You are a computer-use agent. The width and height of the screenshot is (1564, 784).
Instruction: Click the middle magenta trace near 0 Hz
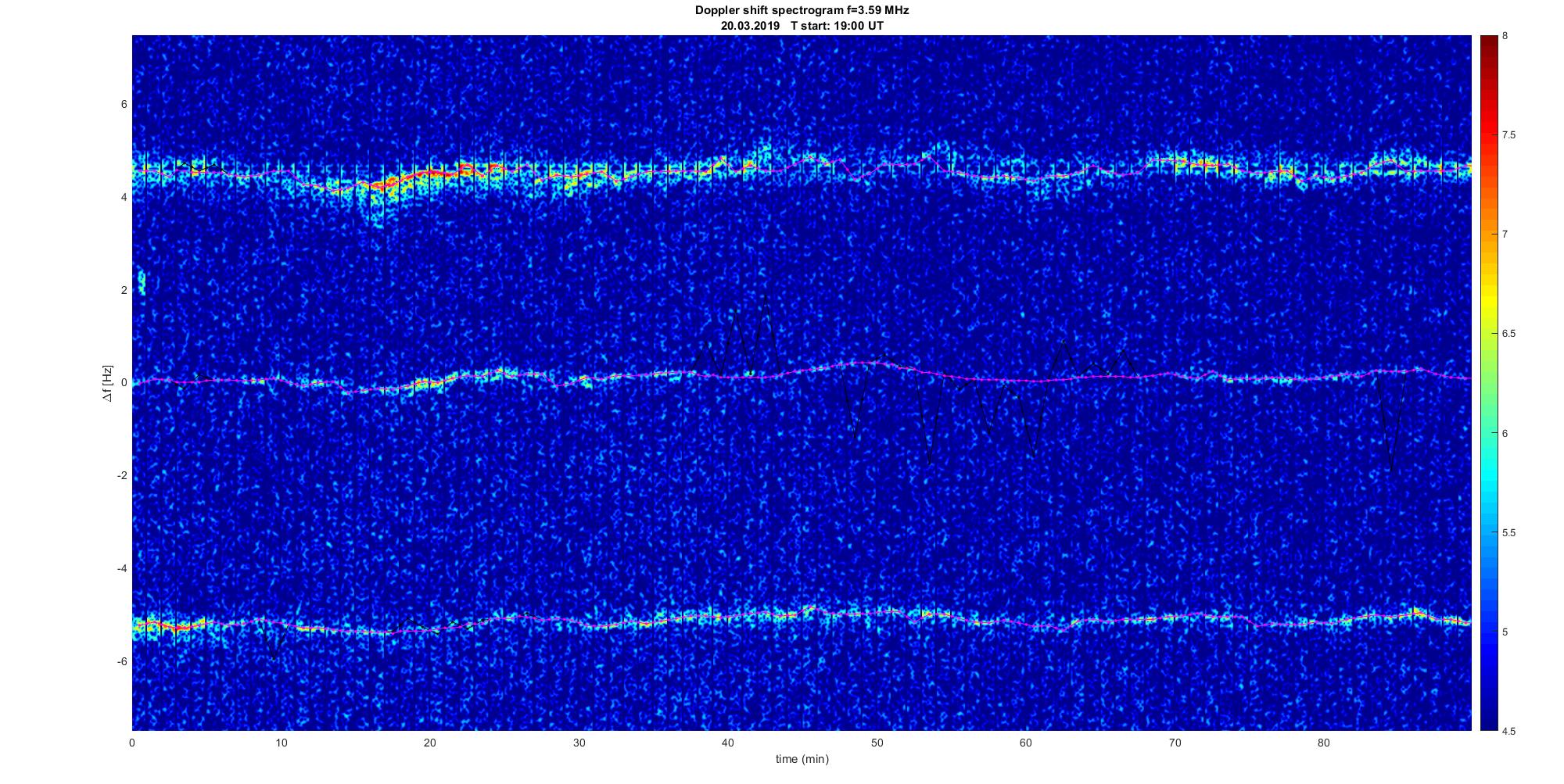802,377
